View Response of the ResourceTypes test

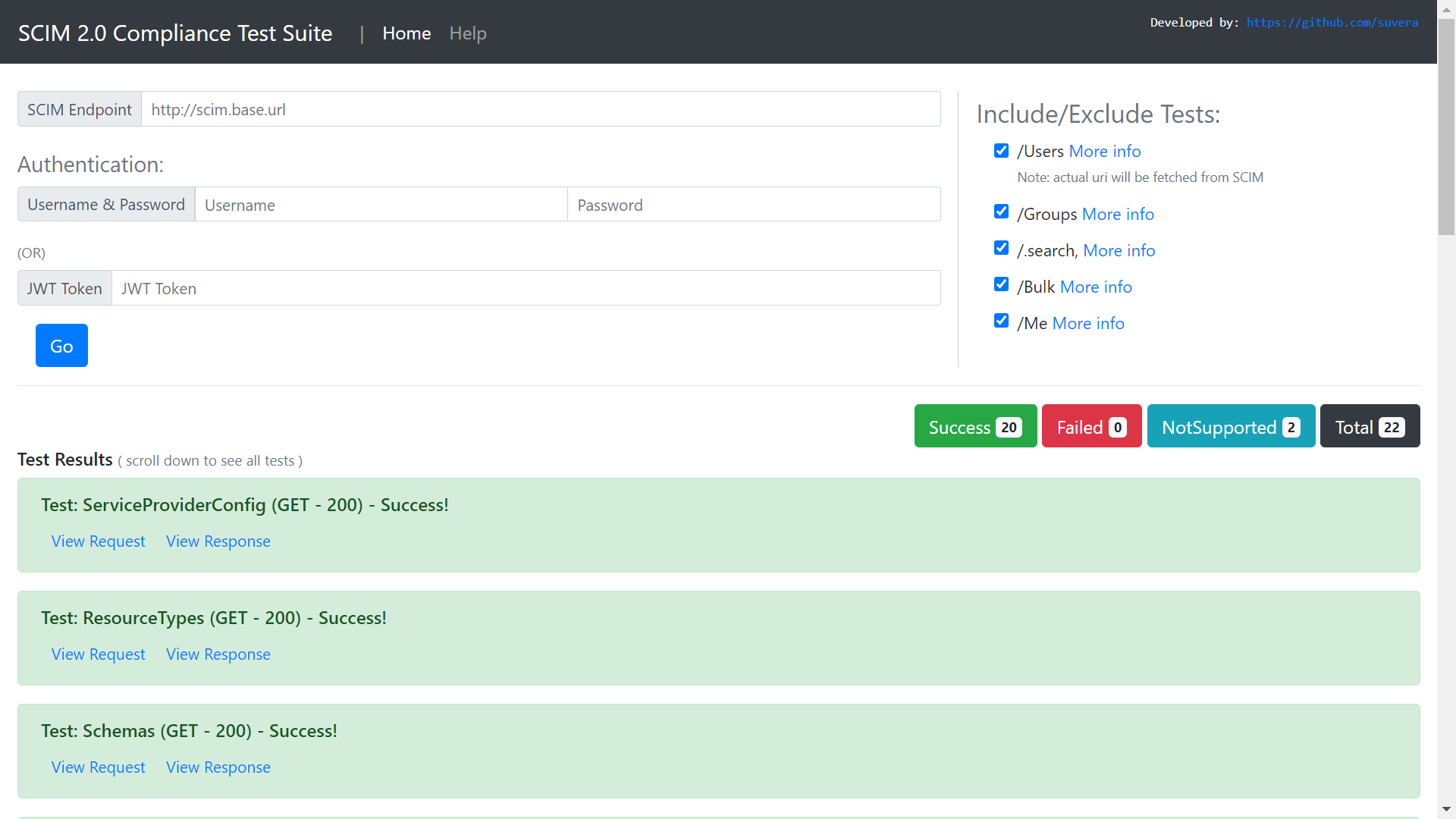[x=218, y=654]
